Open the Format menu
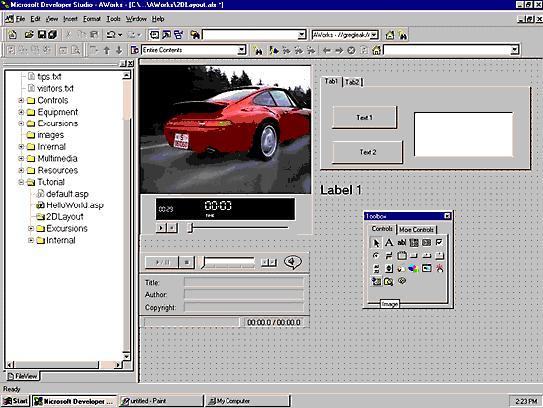543x408 pixels. 92,19
